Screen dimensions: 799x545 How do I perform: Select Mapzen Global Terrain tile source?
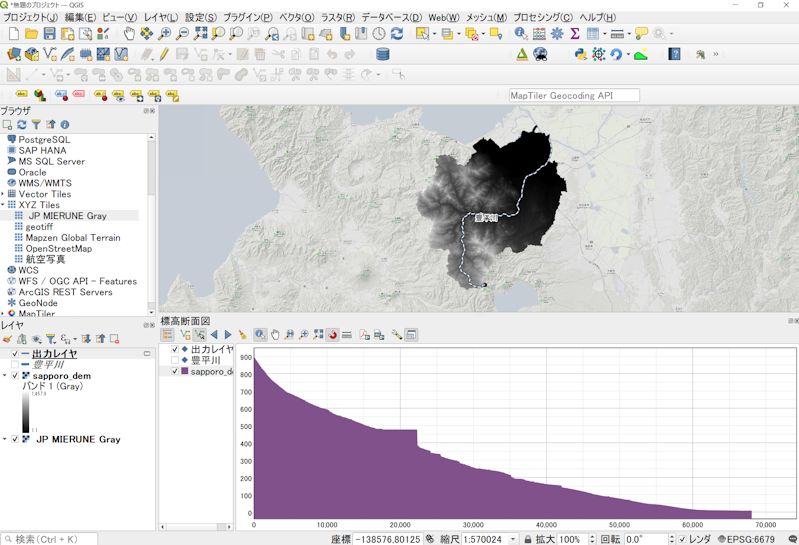(73, 238)
